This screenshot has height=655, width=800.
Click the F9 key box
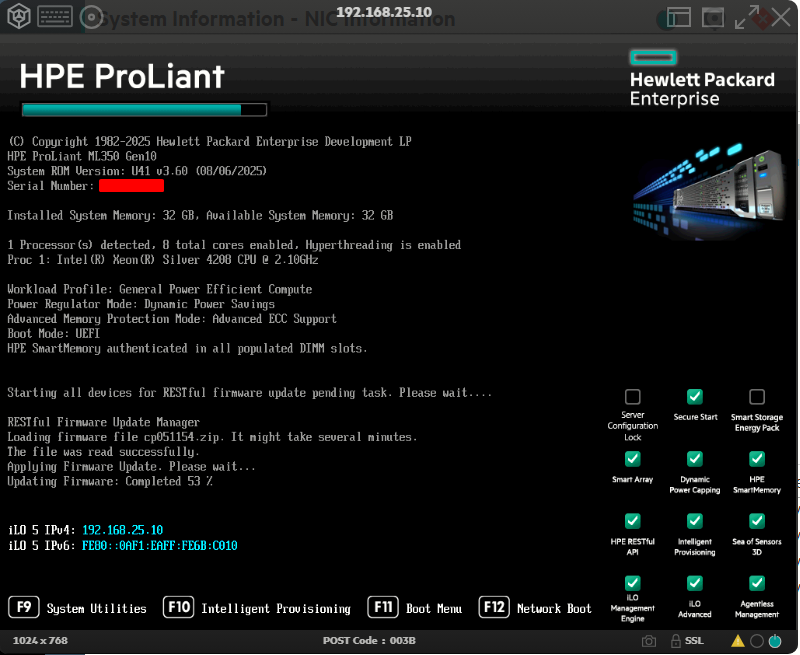(24, 607)
